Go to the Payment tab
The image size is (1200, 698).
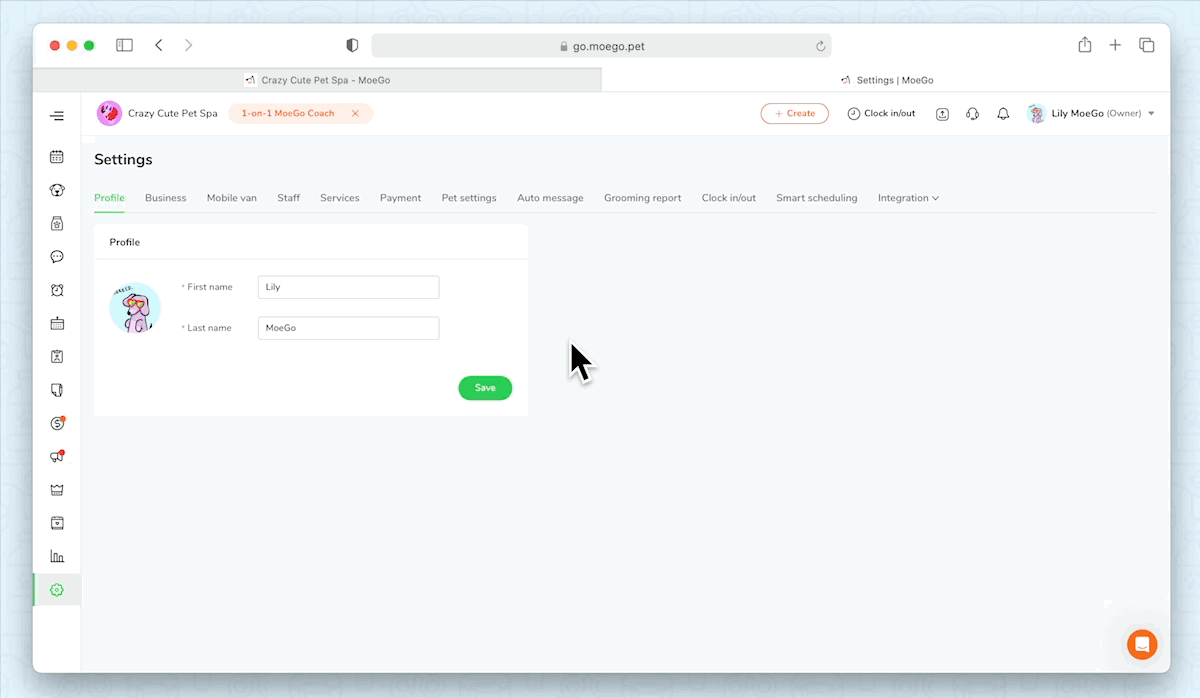coord(400,198)
